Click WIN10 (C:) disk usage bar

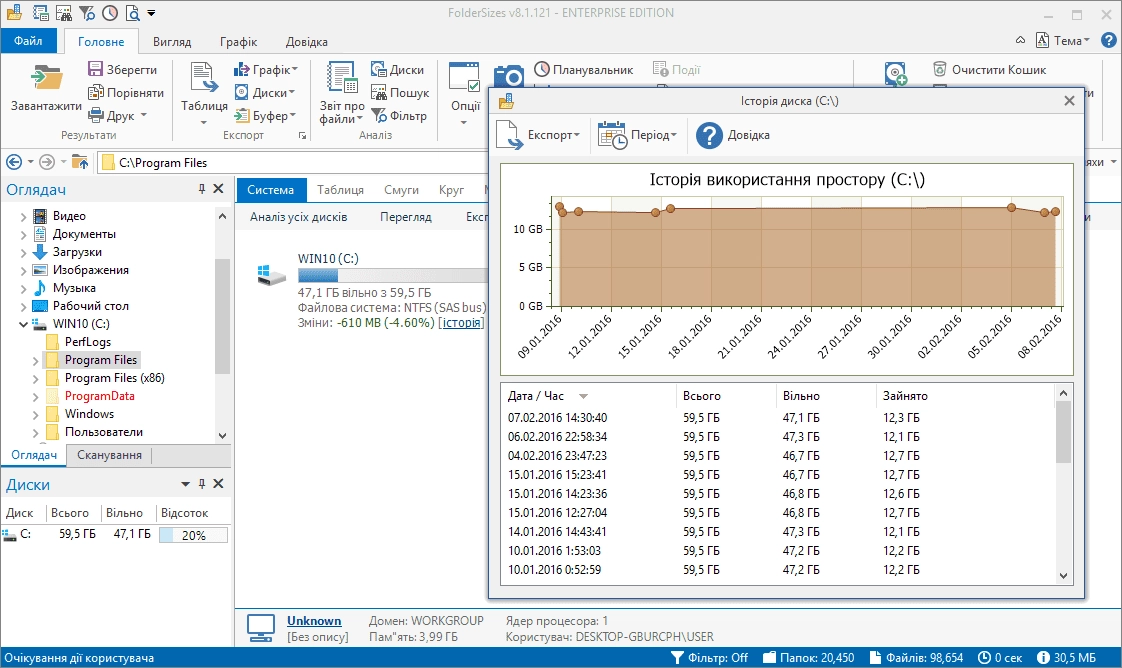[392, 275]
